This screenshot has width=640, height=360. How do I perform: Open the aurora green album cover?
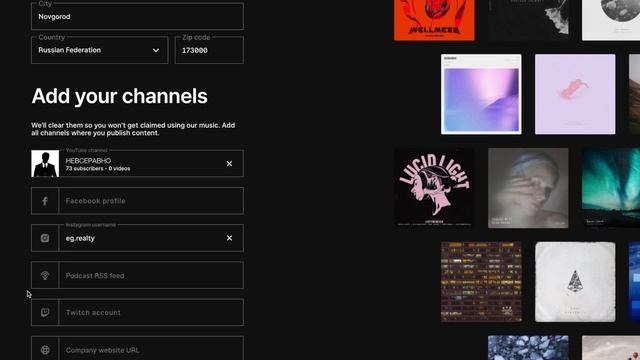pos(611,188)
